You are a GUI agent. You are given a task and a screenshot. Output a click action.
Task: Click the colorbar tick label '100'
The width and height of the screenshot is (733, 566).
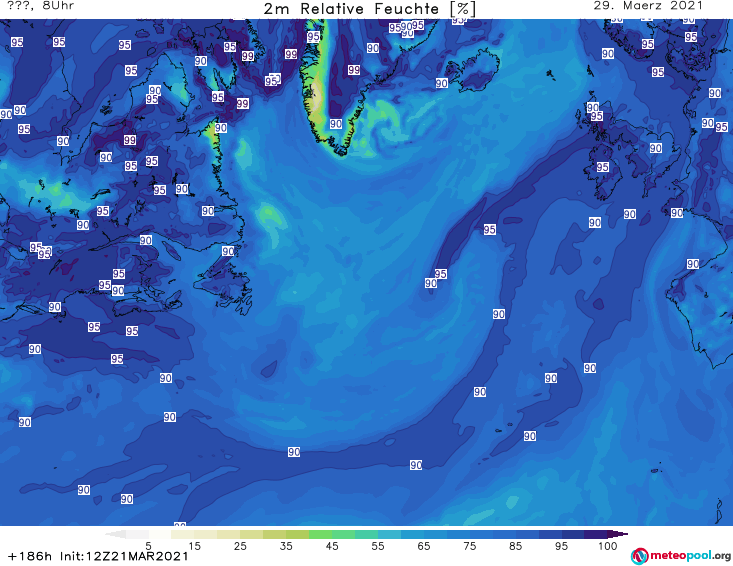click(608, 546)
